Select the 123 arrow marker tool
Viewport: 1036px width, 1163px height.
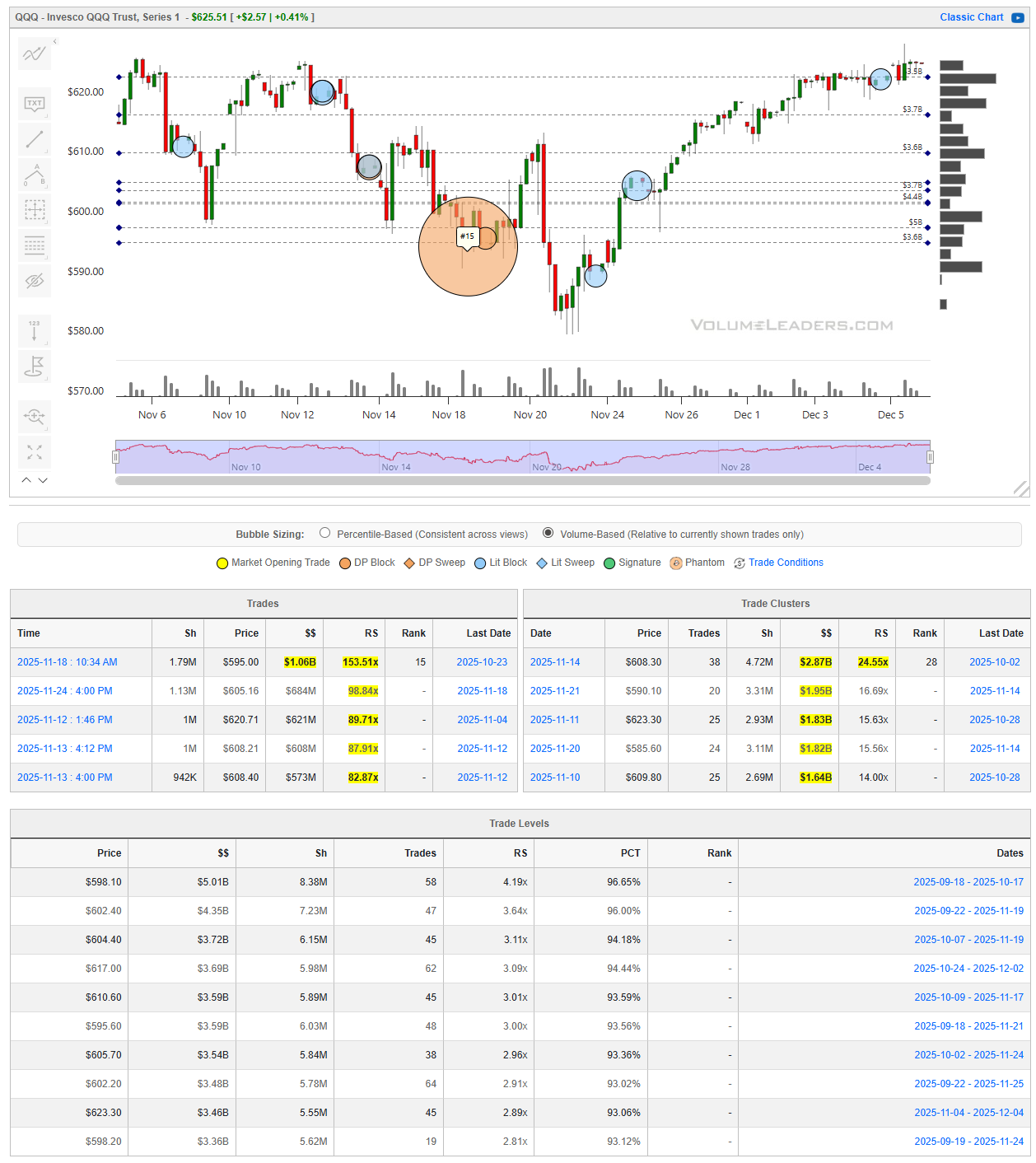click(35, 330)
